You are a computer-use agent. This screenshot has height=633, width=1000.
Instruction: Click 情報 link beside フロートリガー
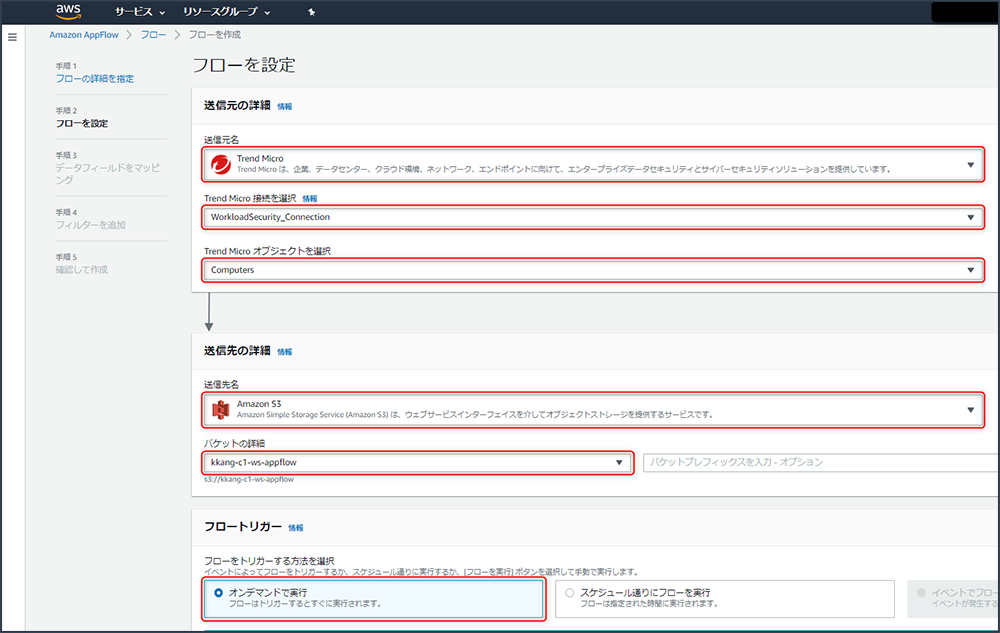click(296, 527)
